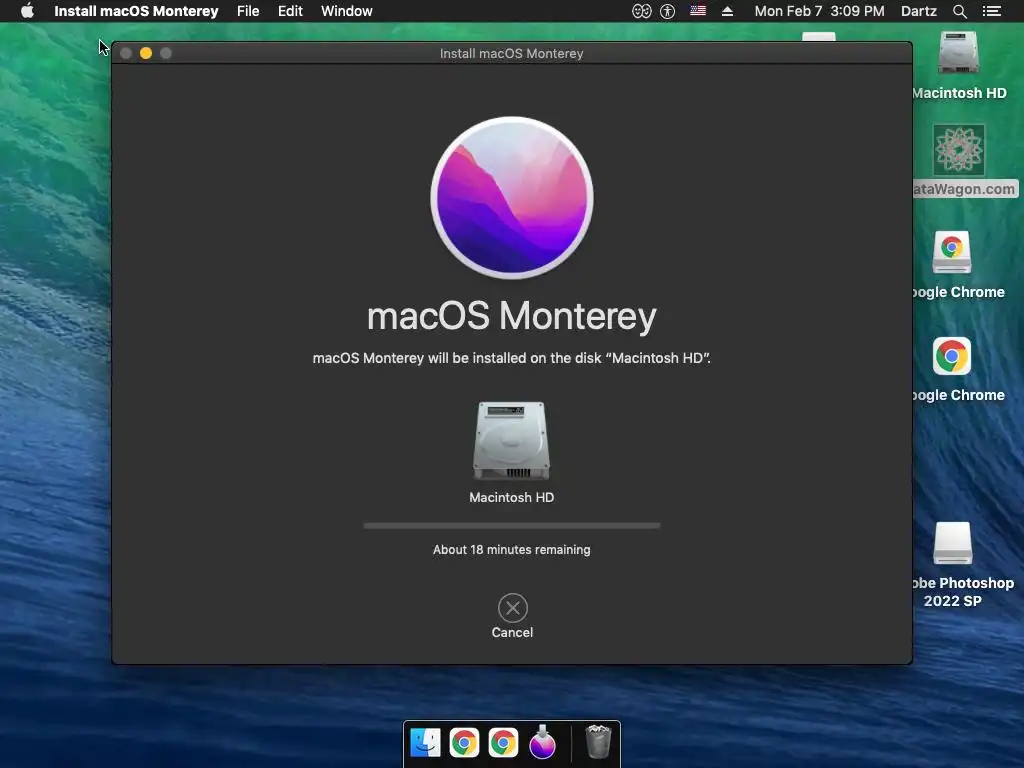Select Google Chrome disk image on desktop

[952, 251]
